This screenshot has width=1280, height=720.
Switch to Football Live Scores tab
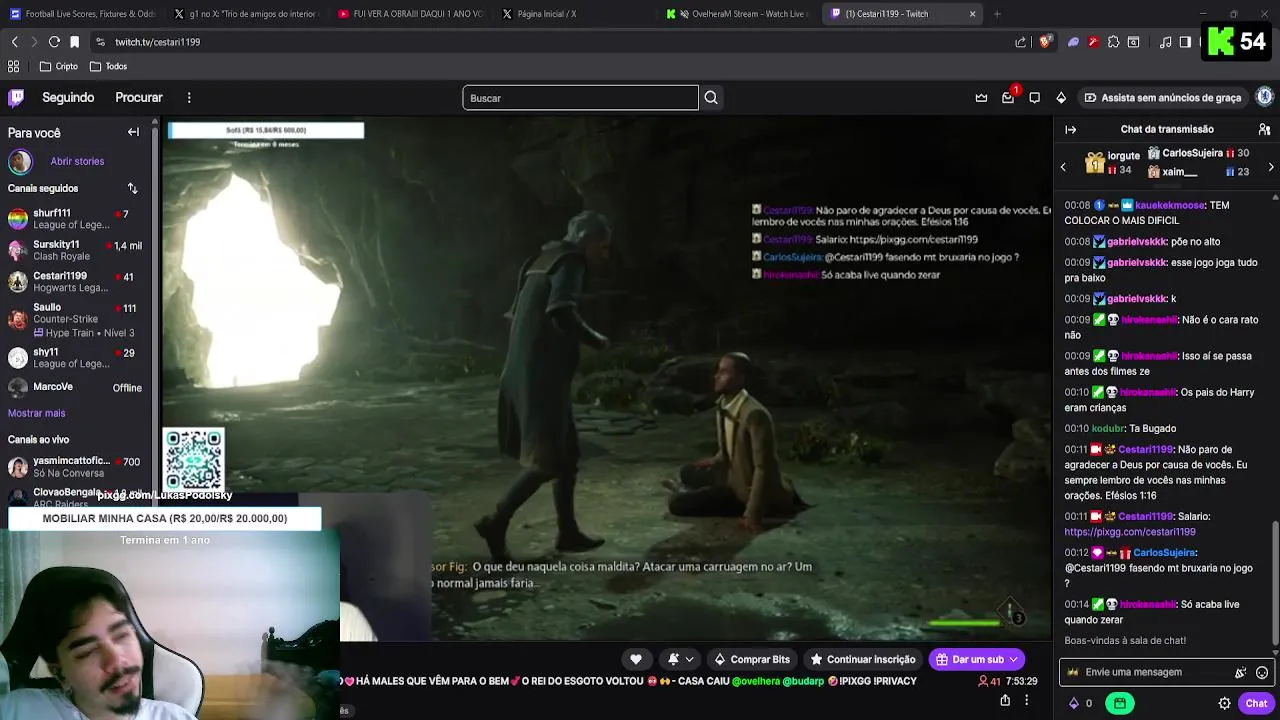coord(82,14)
